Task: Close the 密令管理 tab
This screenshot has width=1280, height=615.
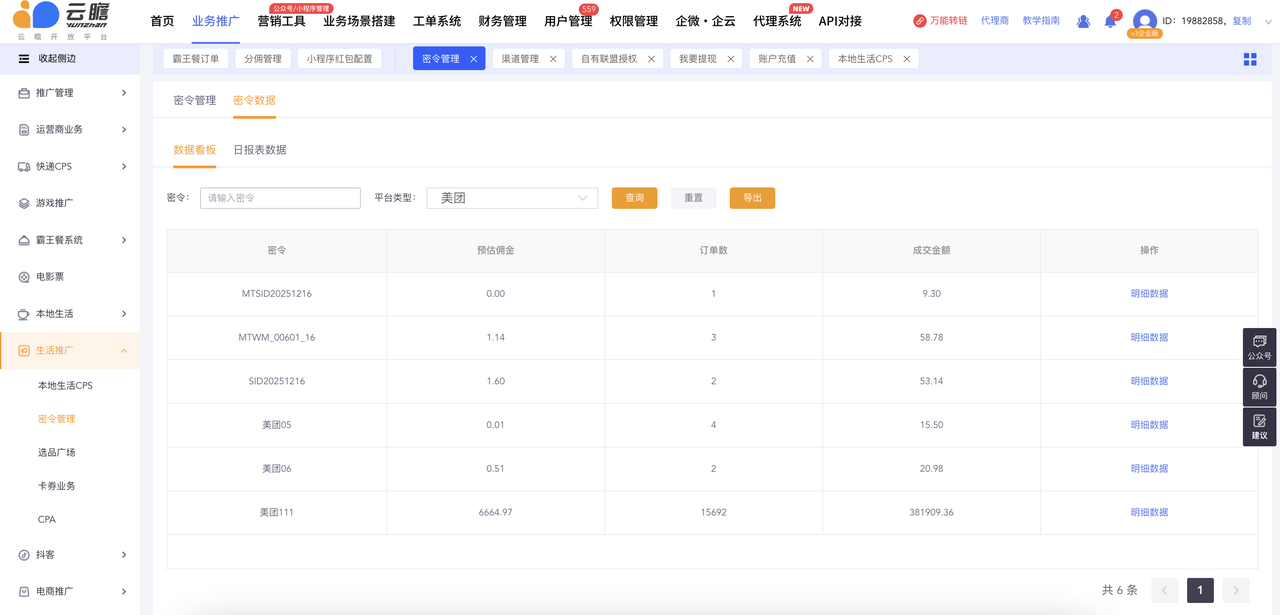Action: pyautogui.click(x=474, y=59)
